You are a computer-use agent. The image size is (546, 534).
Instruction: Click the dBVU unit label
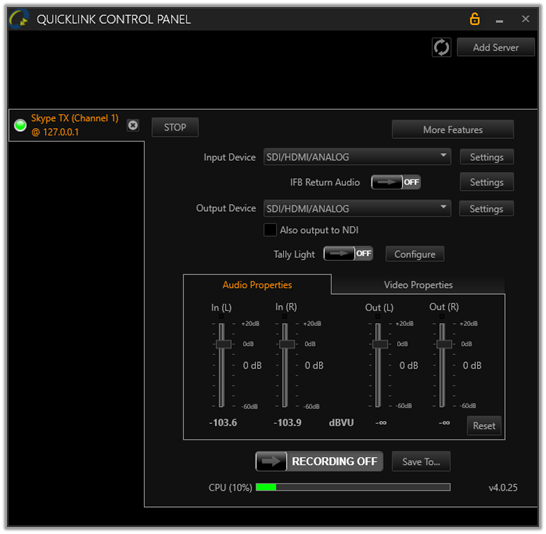click(341, 423)
